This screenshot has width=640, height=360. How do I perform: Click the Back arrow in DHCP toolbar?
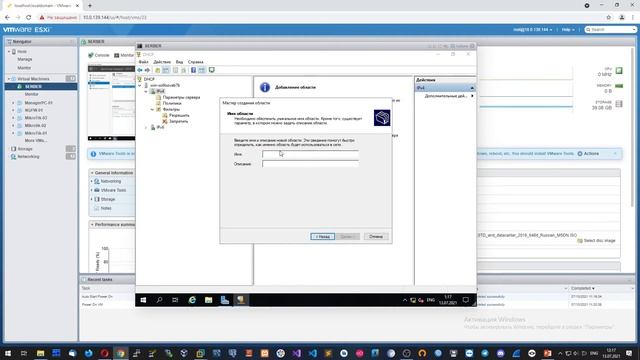140,70
